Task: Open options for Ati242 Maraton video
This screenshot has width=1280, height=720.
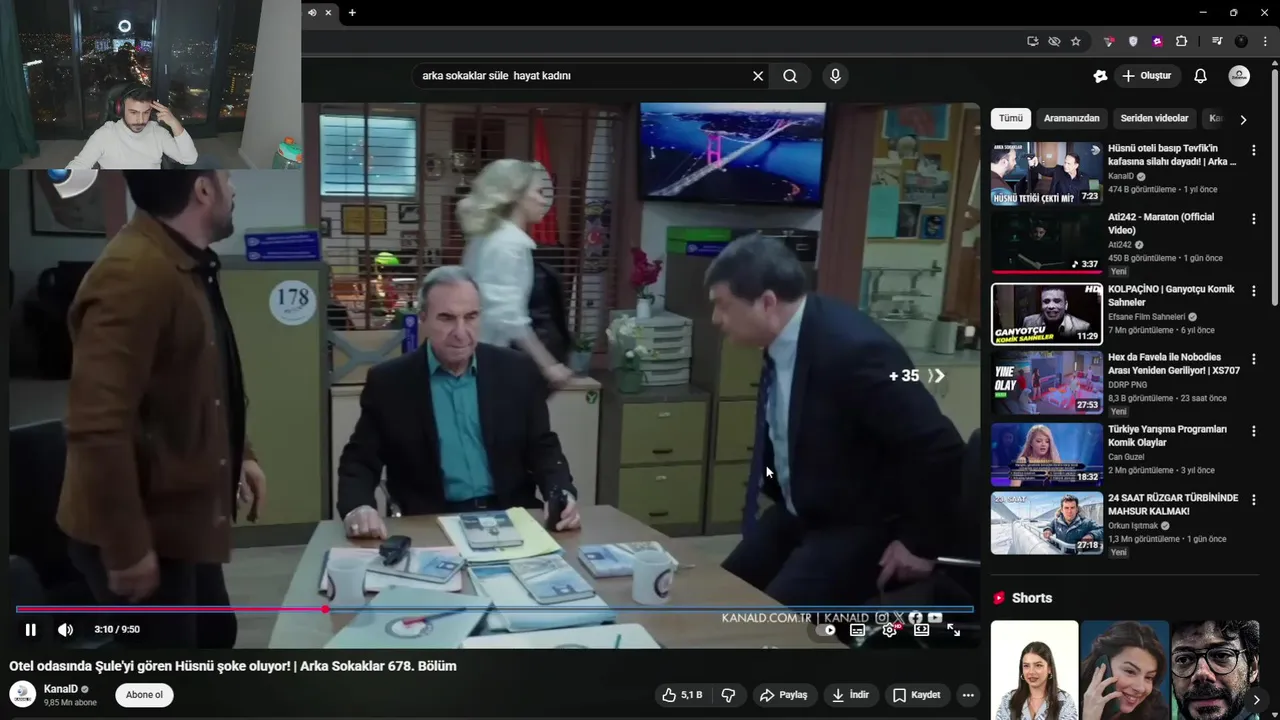Action: tap(1253, 219)
